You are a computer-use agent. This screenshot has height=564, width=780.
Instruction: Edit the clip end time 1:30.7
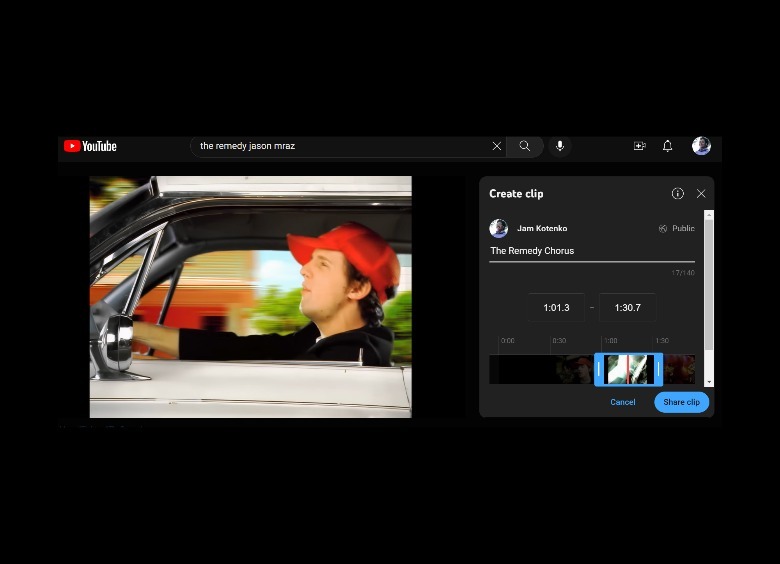tap(628, 308)
